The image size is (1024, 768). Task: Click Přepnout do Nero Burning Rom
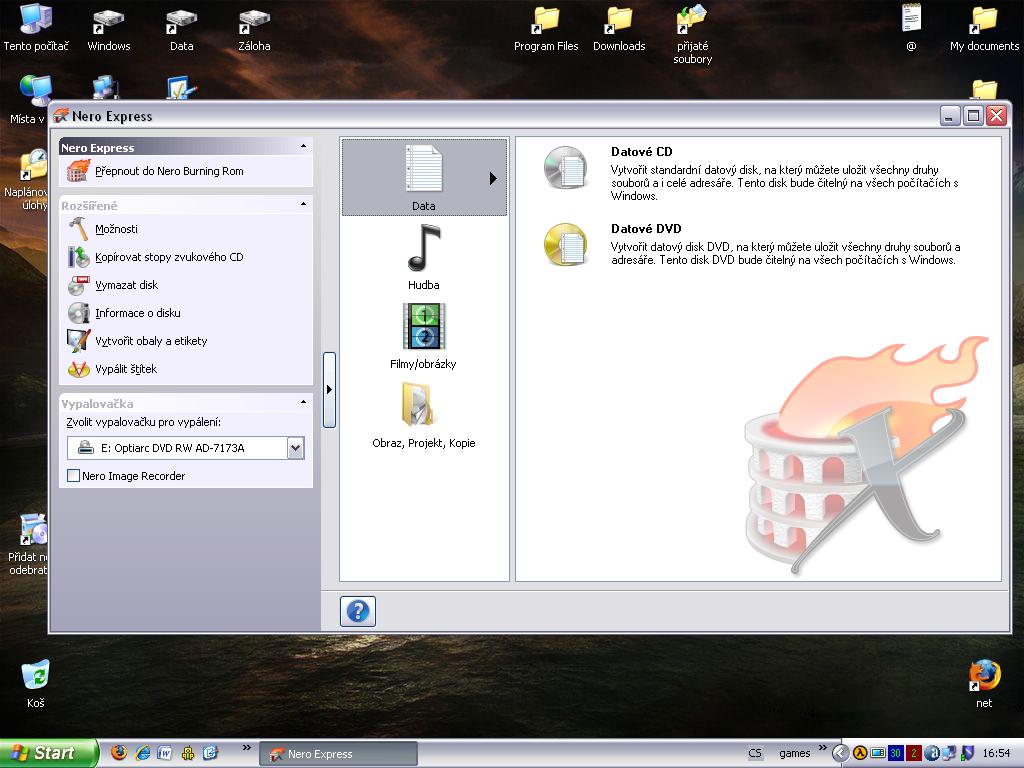click(155, 171)
